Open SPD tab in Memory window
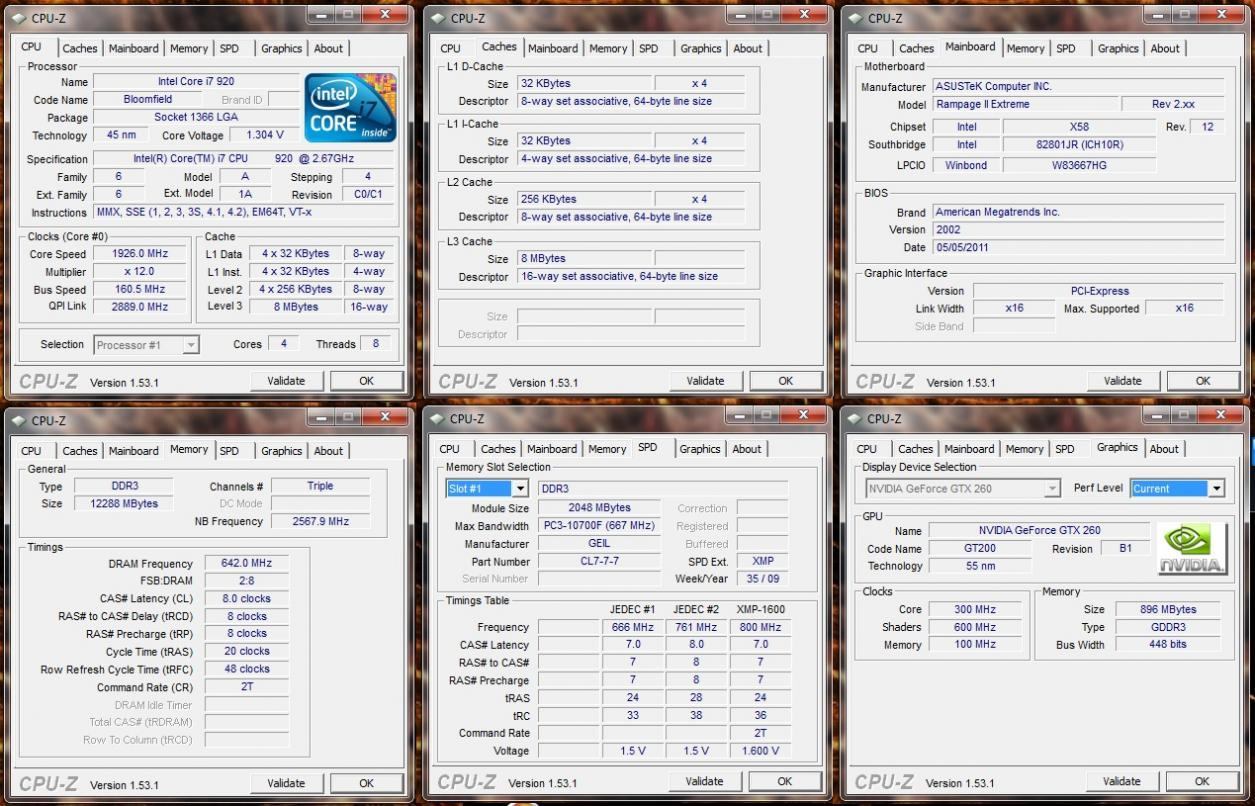 (x=230, y=451)
